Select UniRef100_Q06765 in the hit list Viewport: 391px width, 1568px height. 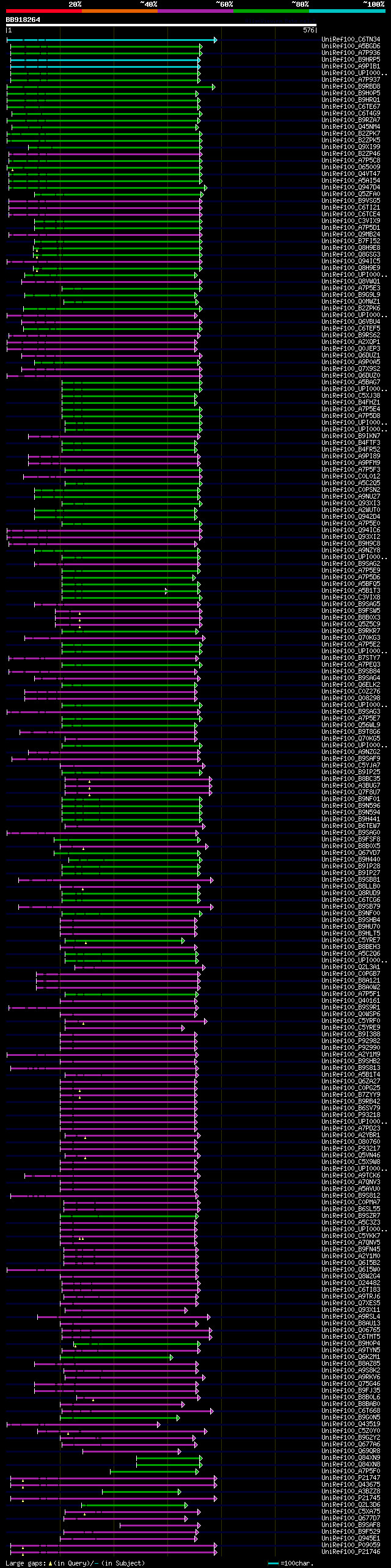point(351,1330)
